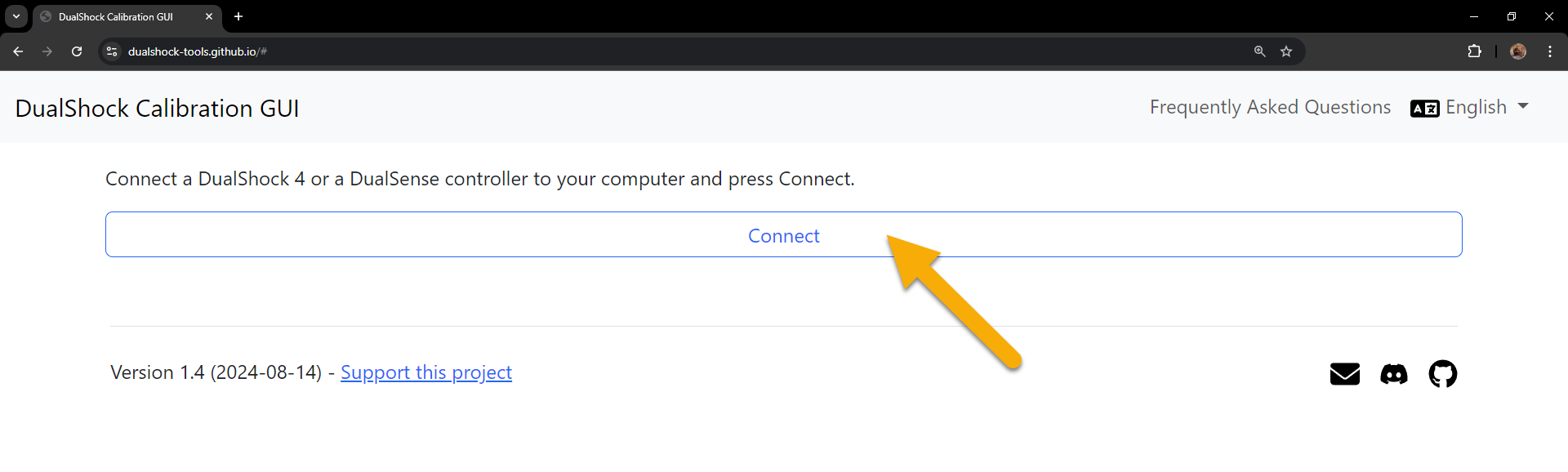View site information icon beside URL
Screen dimensions: 1568x472
pyautogui.click(x=113, y=51)
